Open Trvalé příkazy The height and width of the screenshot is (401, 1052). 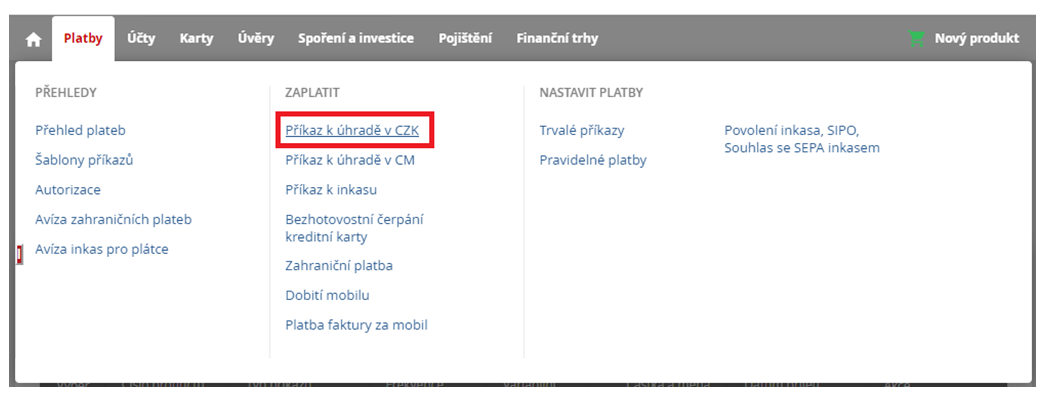(x=582, y=130)
